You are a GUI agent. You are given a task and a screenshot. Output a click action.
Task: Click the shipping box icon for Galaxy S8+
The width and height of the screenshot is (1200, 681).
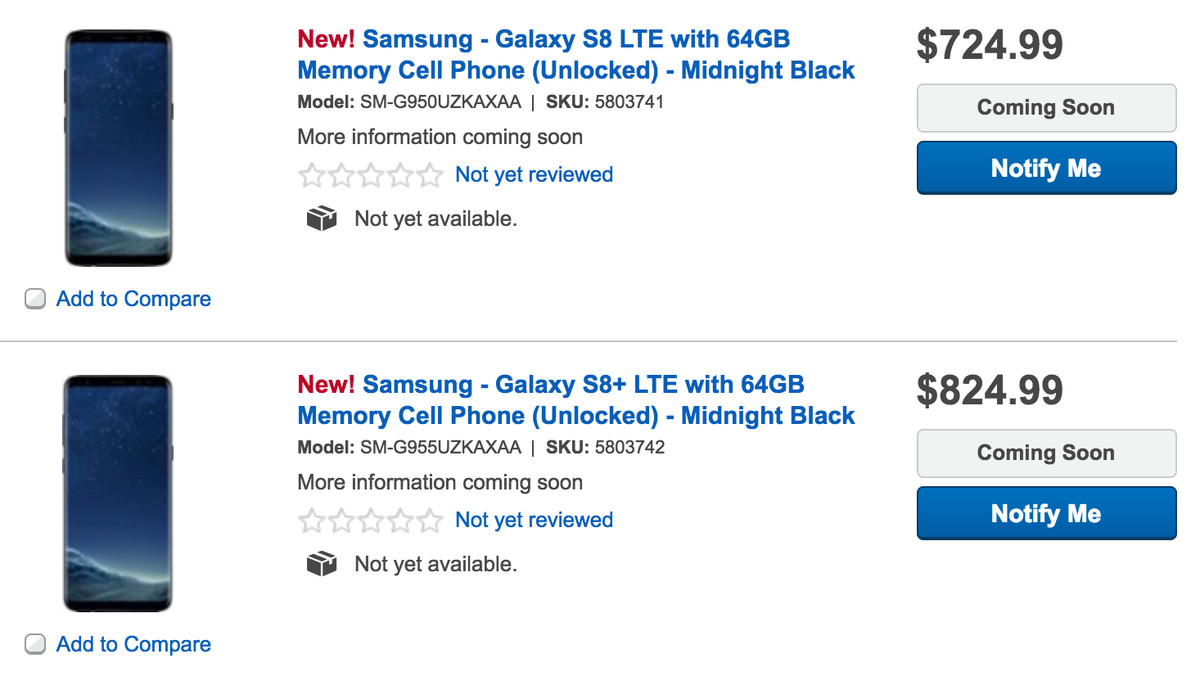point(321,564)
